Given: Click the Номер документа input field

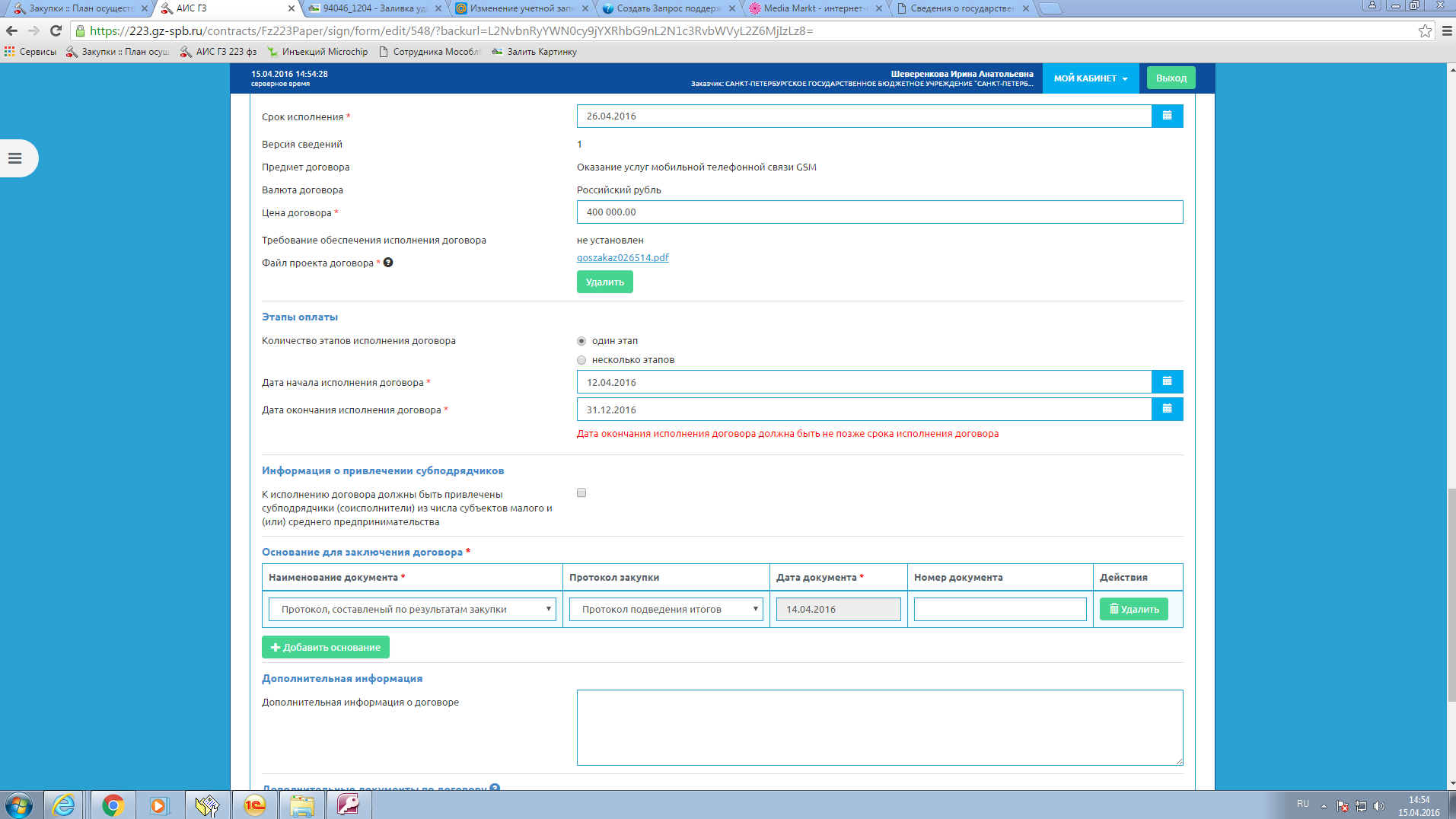Looking at the screenshot, I should 1000,609.
